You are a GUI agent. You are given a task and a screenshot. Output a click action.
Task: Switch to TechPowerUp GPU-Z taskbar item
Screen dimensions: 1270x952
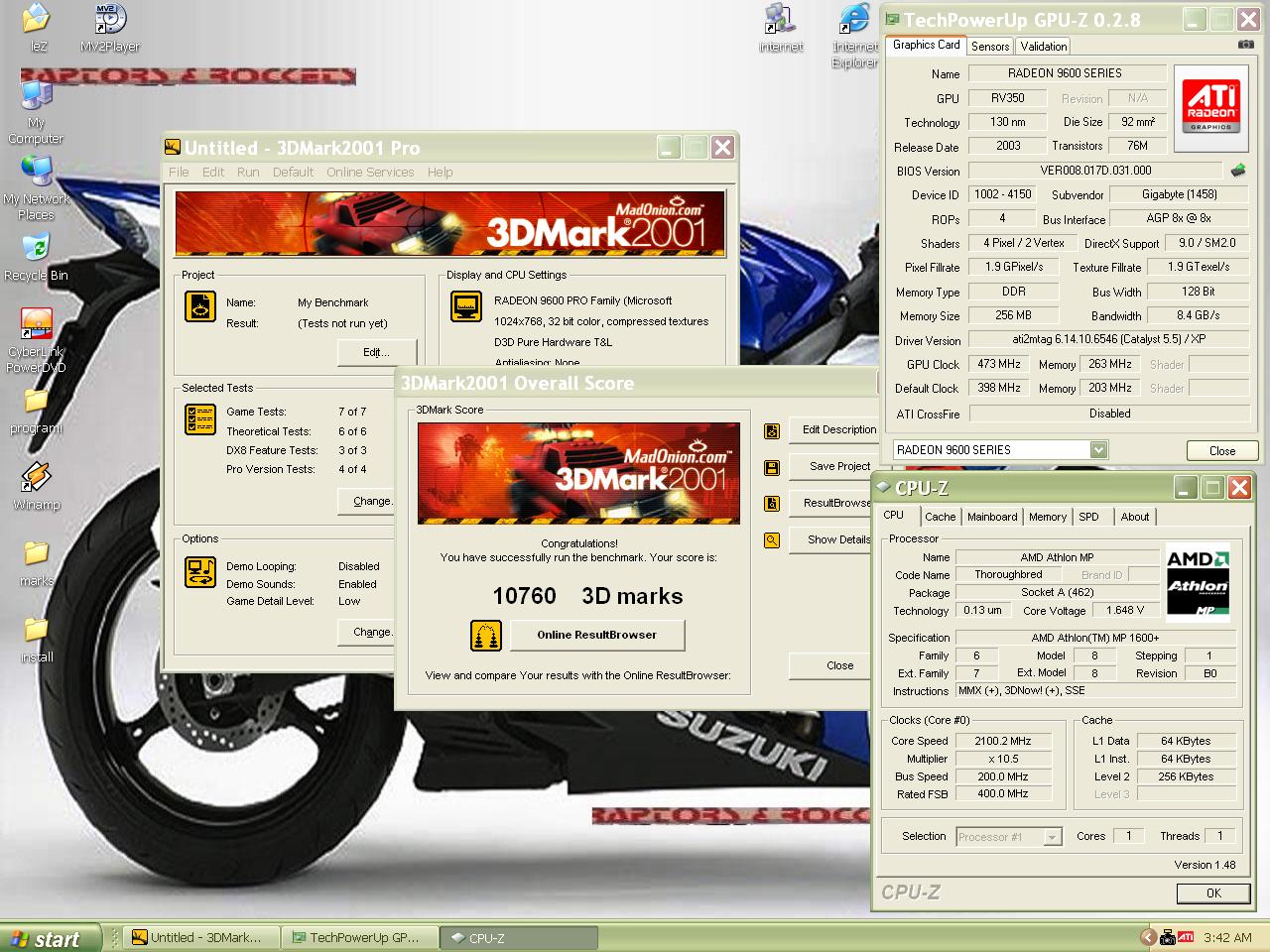click(x=359, y=937)
